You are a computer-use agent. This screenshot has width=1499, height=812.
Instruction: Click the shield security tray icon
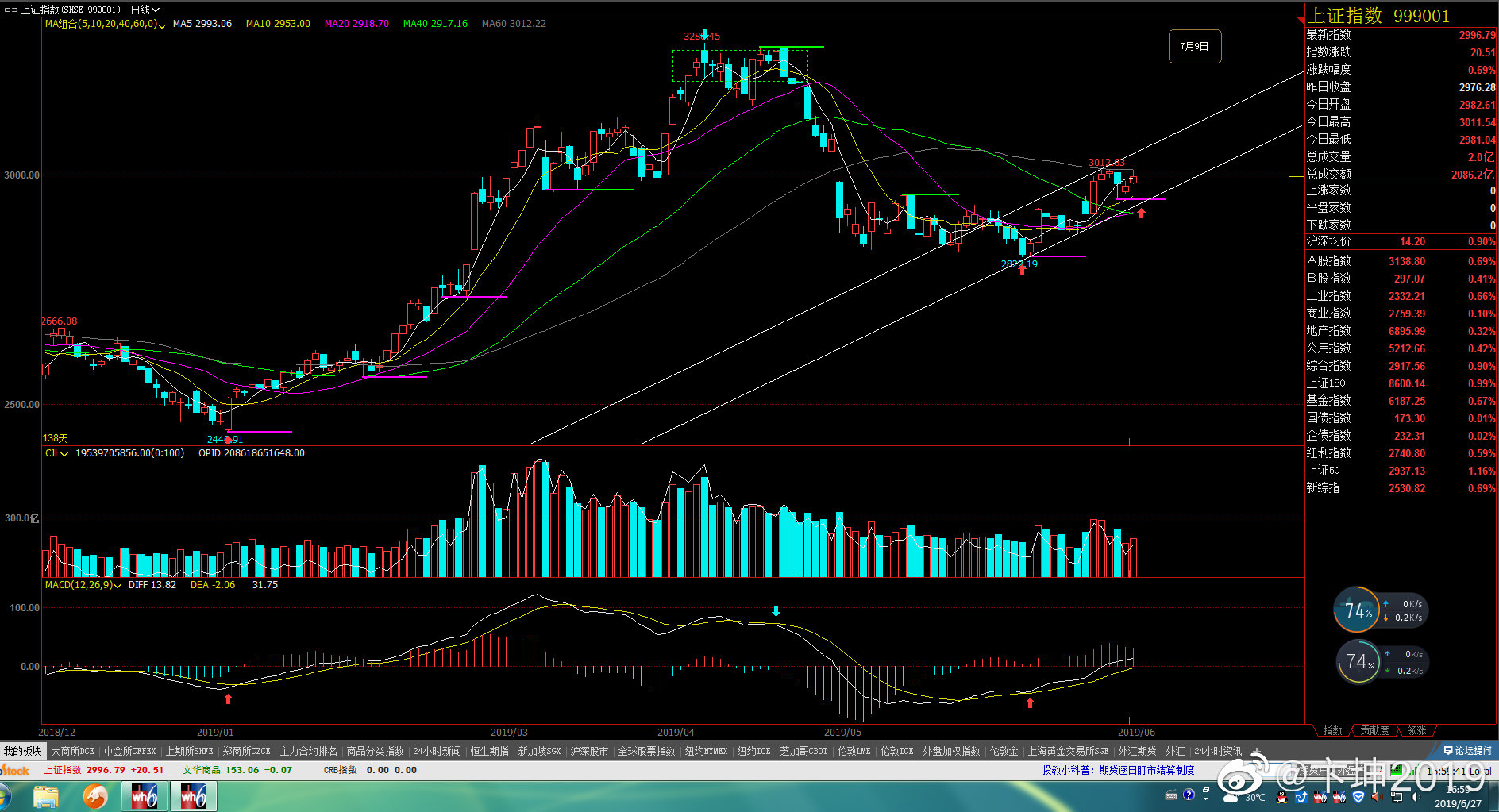(1358, 796)
